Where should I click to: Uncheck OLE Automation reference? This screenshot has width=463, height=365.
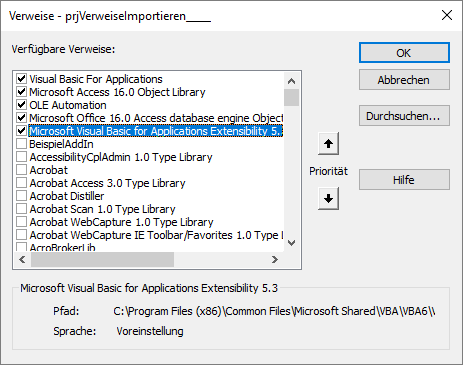(x=22, y=105)
